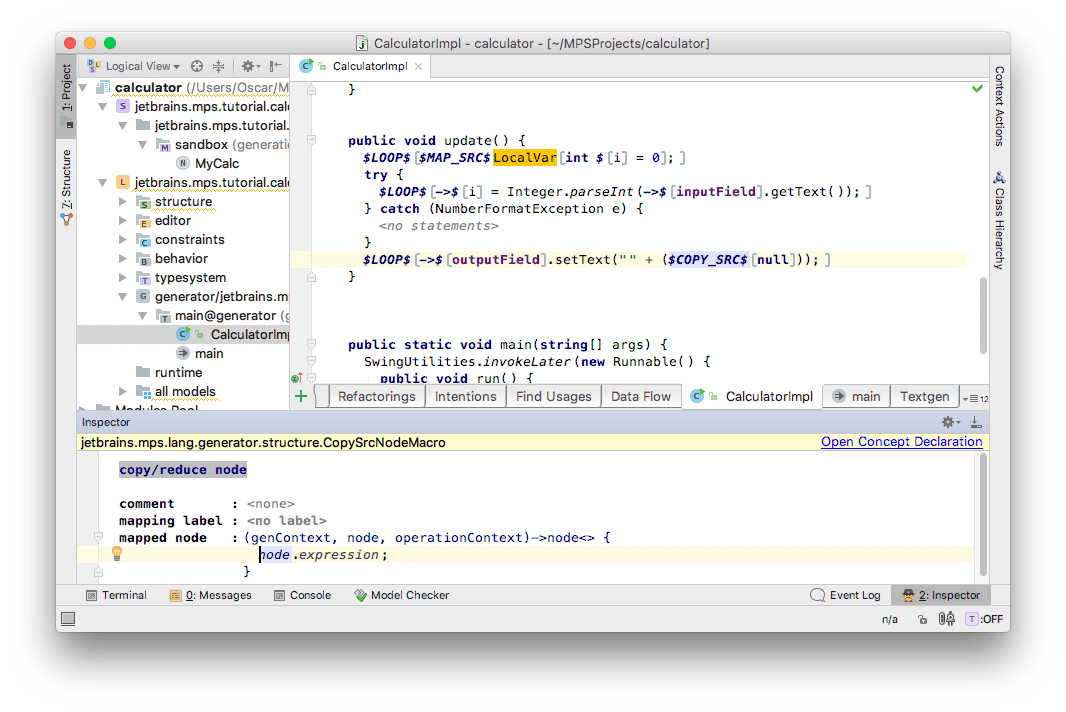
Task: Toggle tool window bars at bottom-left corner
Action: point(67,620)
